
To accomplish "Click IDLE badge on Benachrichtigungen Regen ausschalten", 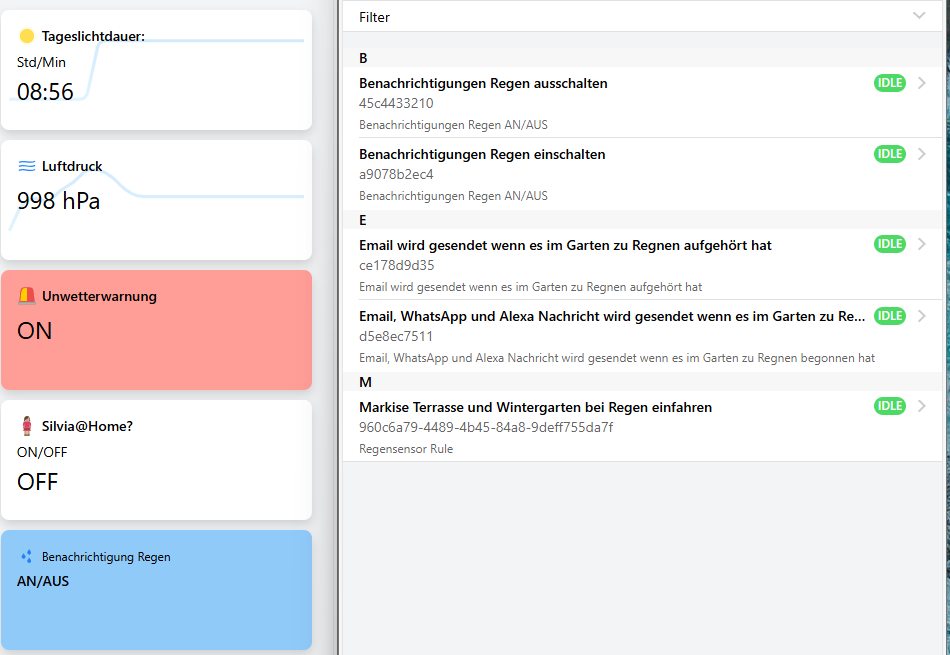I will click(889, 83).
